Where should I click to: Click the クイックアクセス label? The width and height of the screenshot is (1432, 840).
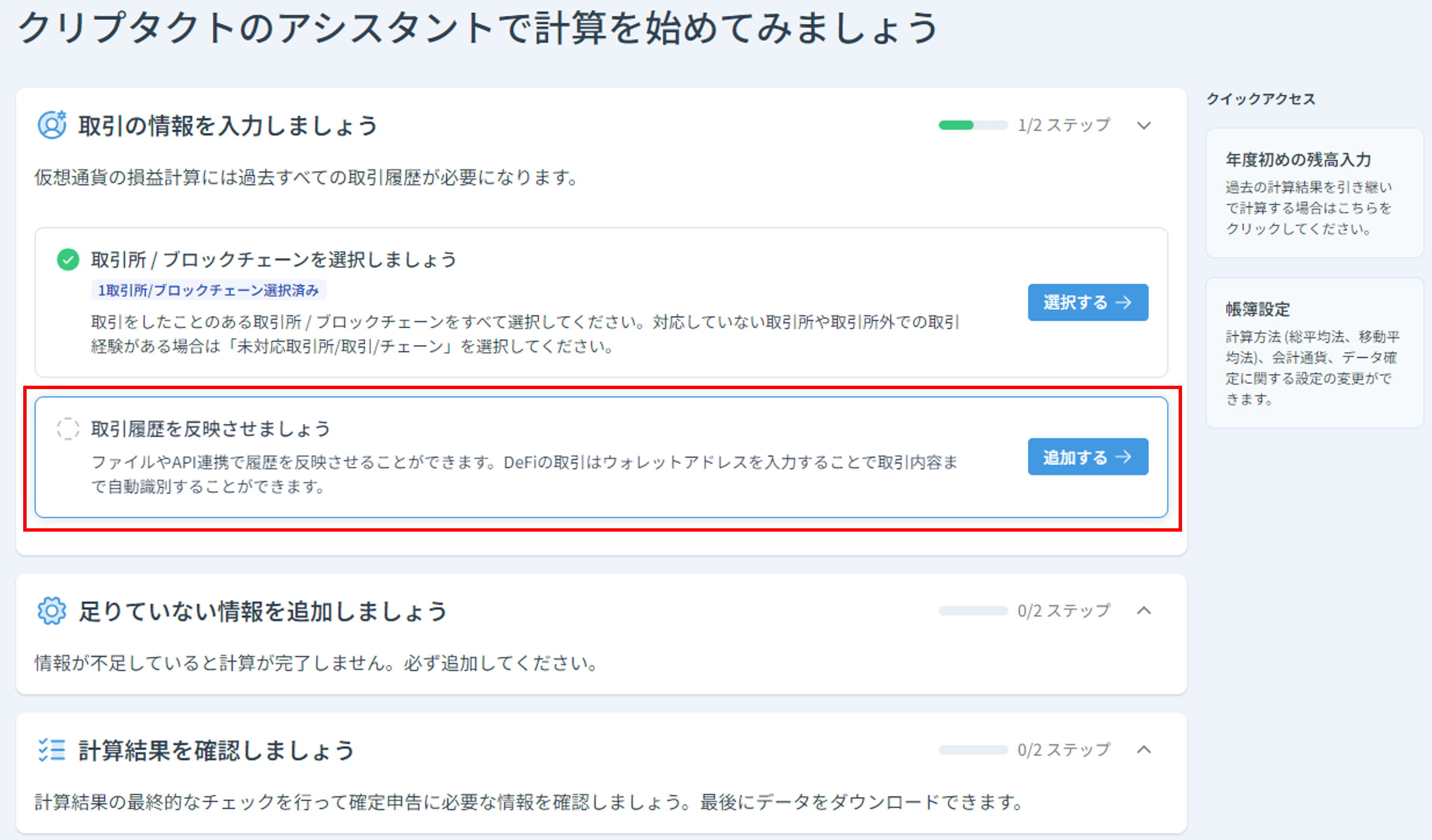pyautogui.click(x=1260, y=99)
